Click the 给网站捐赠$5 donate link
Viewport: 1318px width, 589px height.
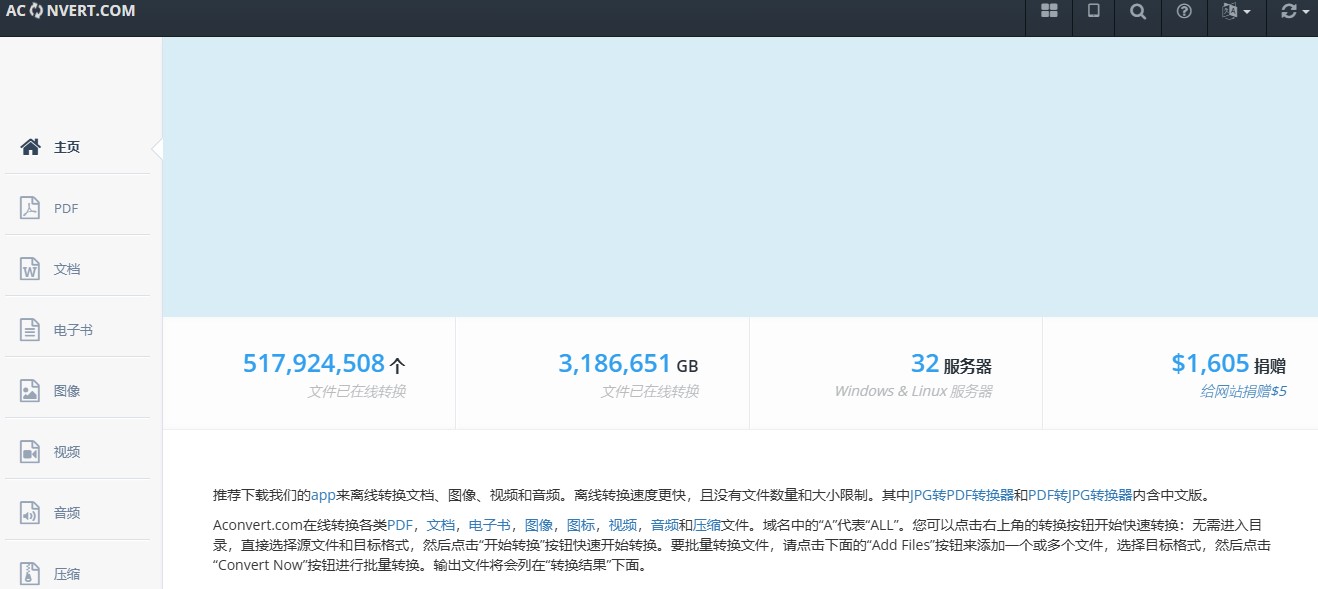click(x=1243, y=391)
